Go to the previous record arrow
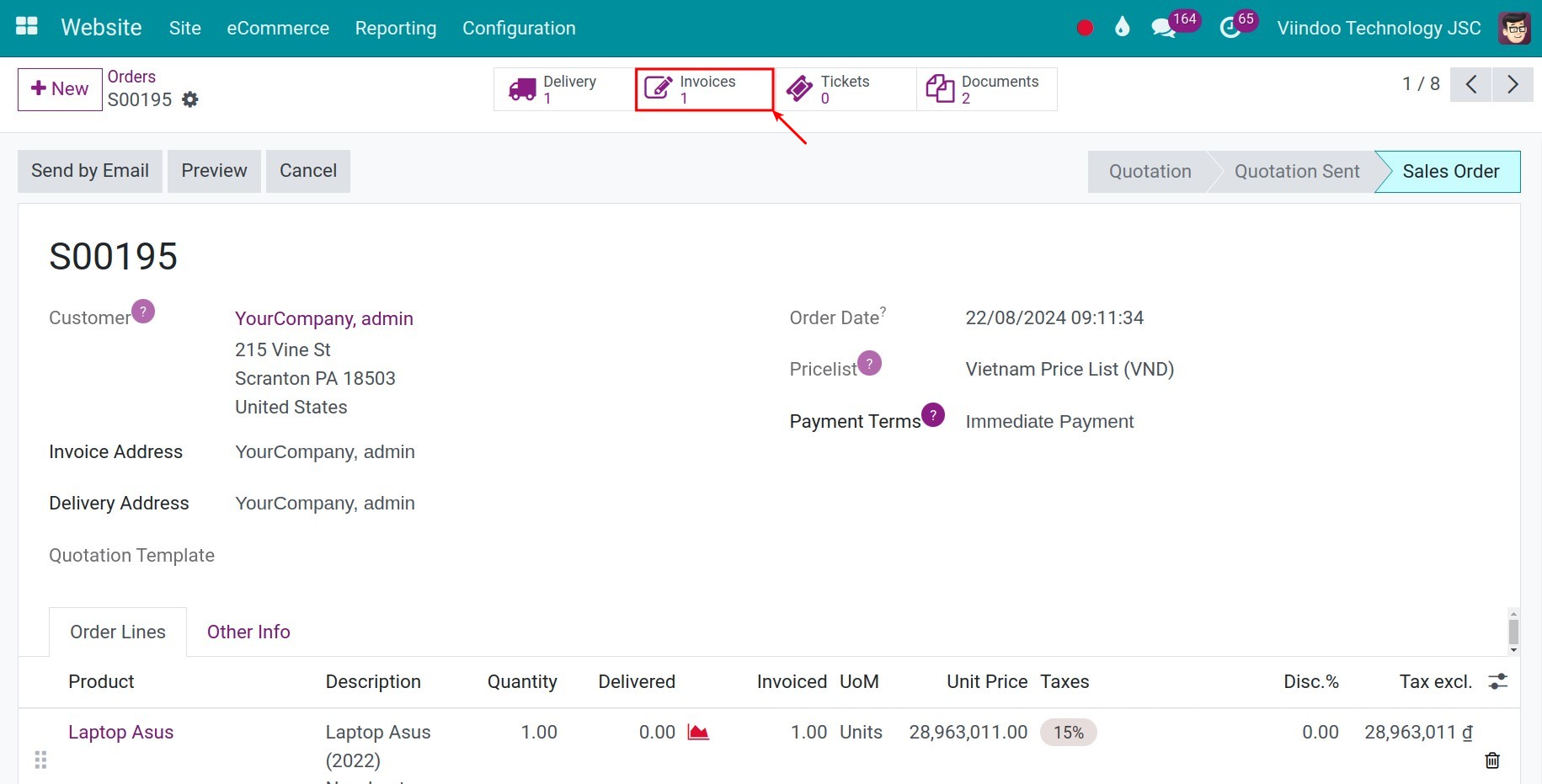The width and height of the screenshot is (1542, 784). pos(1471,84)
